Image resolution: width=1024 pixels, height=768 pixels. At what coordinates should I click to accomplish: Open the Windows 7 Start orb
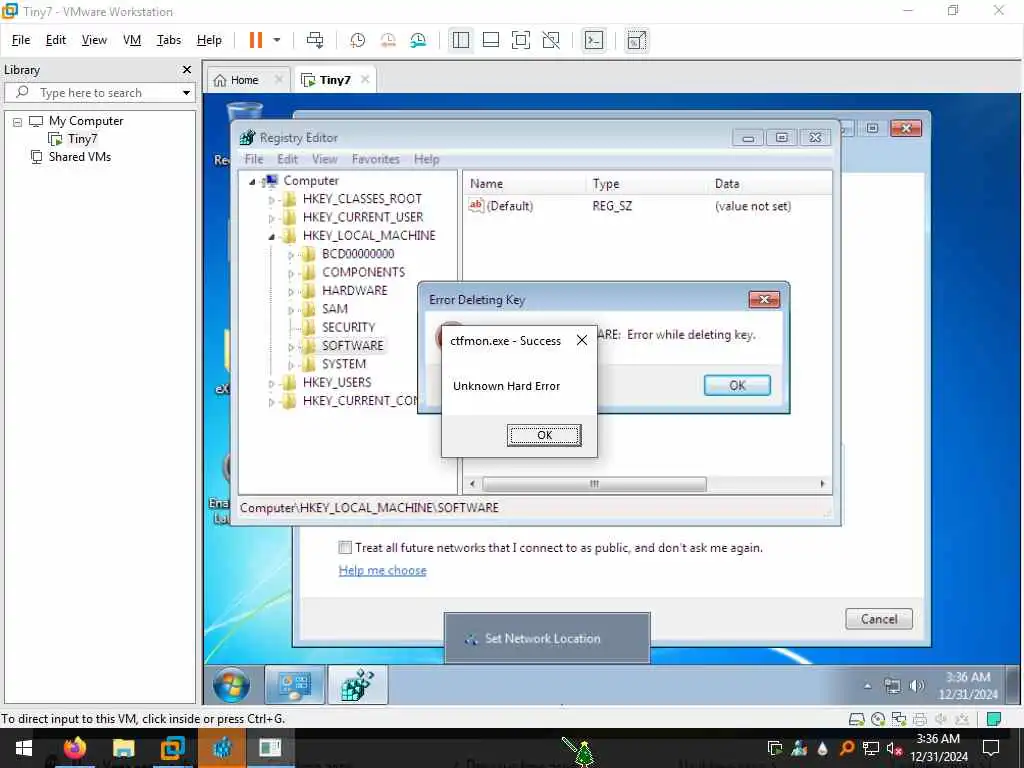pos(231,685)
